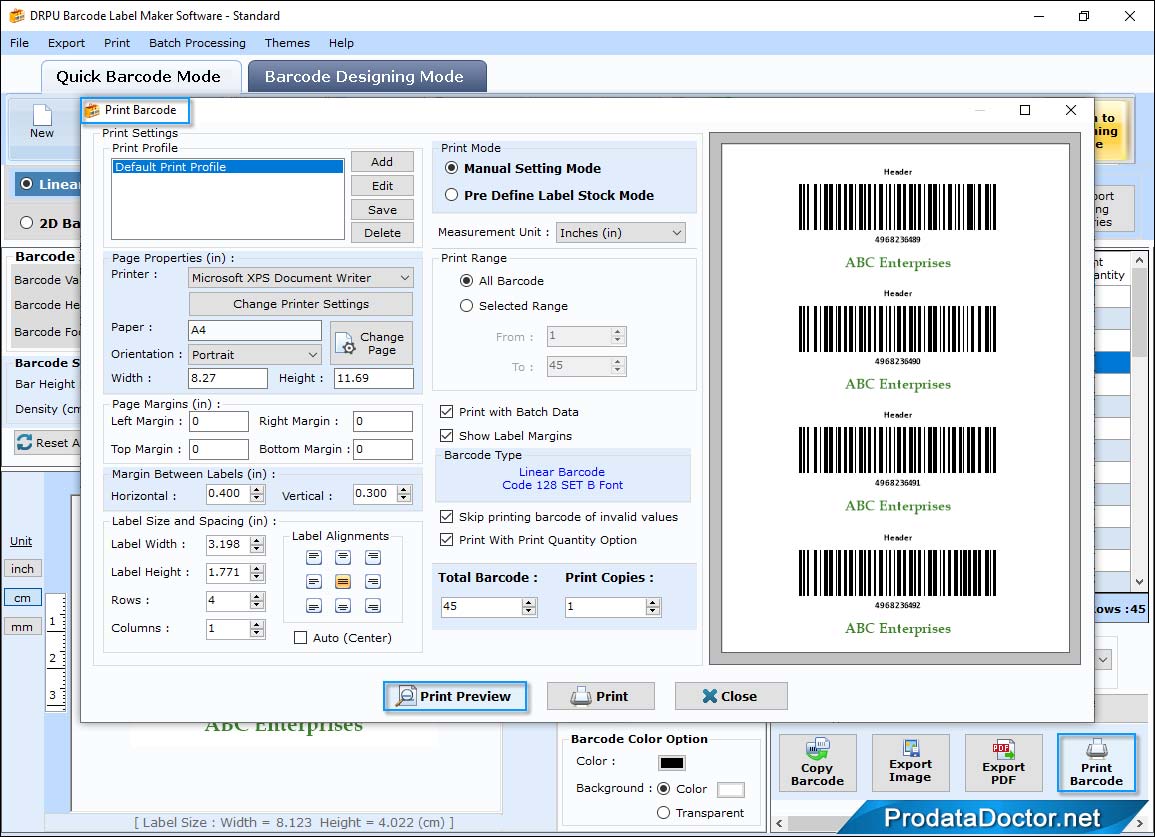Click bottom-left label alignment icon
This screenshot has width=1155, height=837.
(314, 606)
